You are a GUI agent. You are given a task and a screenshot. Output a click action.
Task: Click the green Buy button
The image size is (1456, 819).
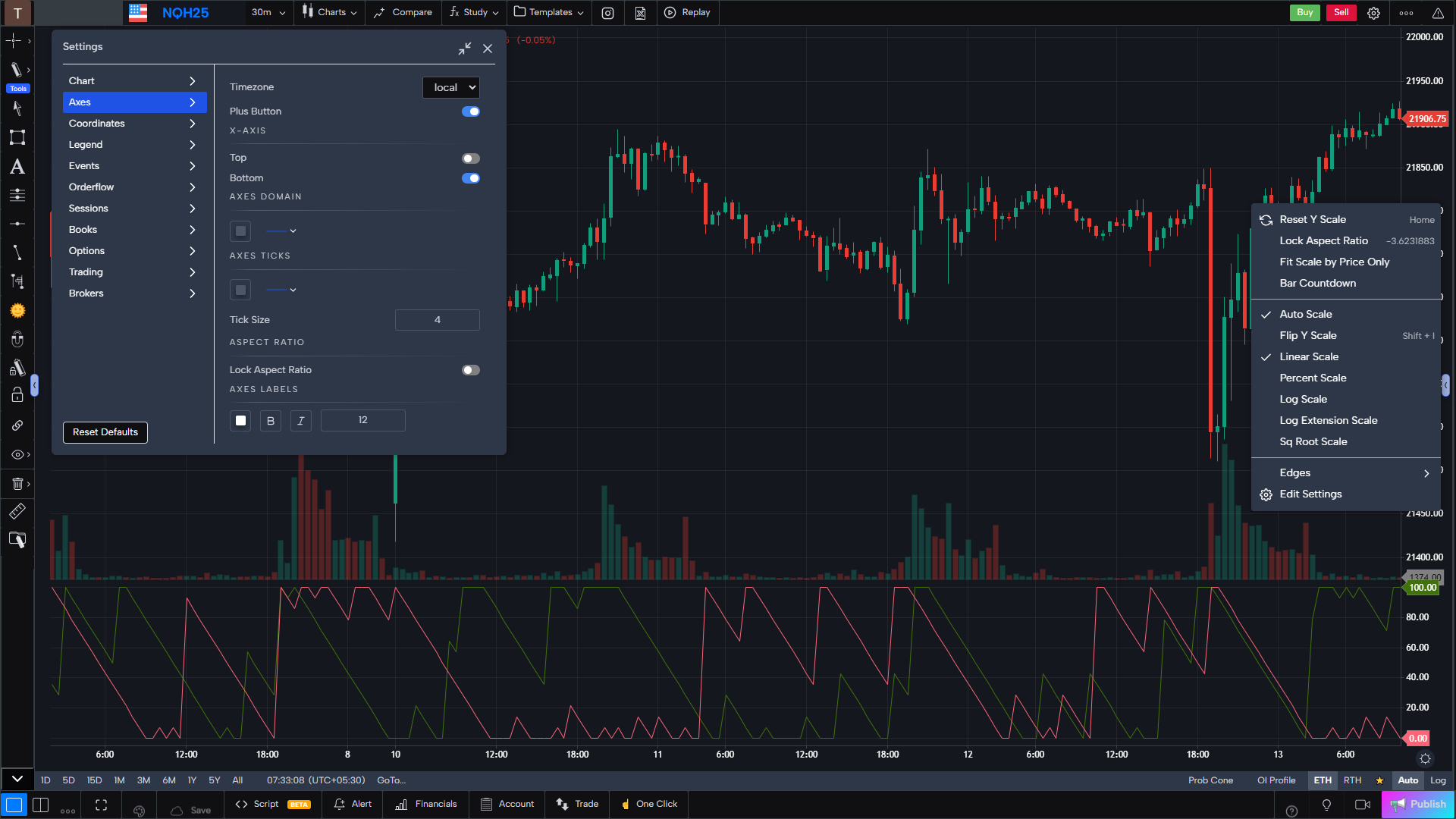pyautogui.click(x=1304, y=13)
